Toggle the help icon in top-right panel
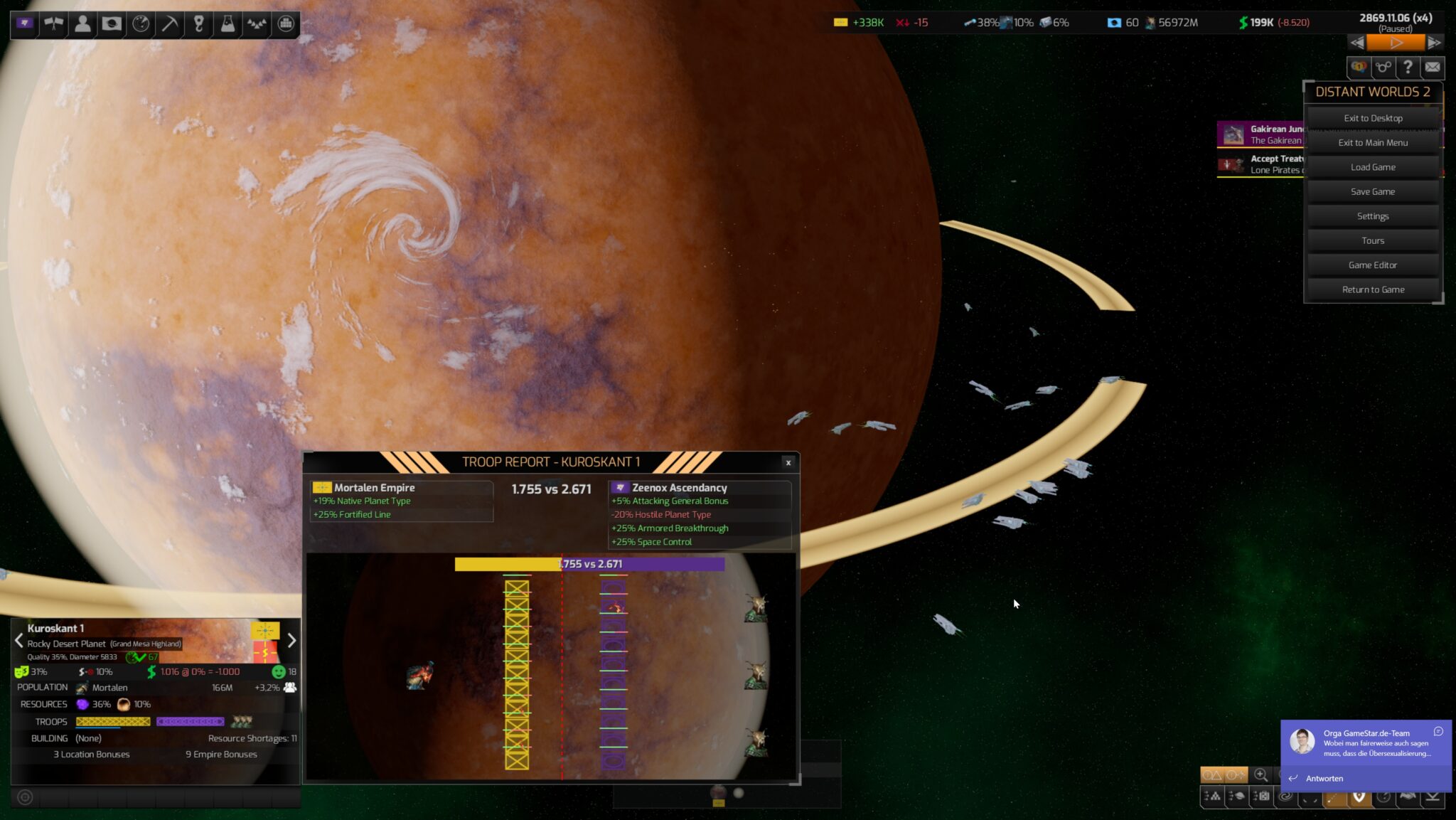The width and height of the screenshot is (1456, 820). [x=1408, y=67]
